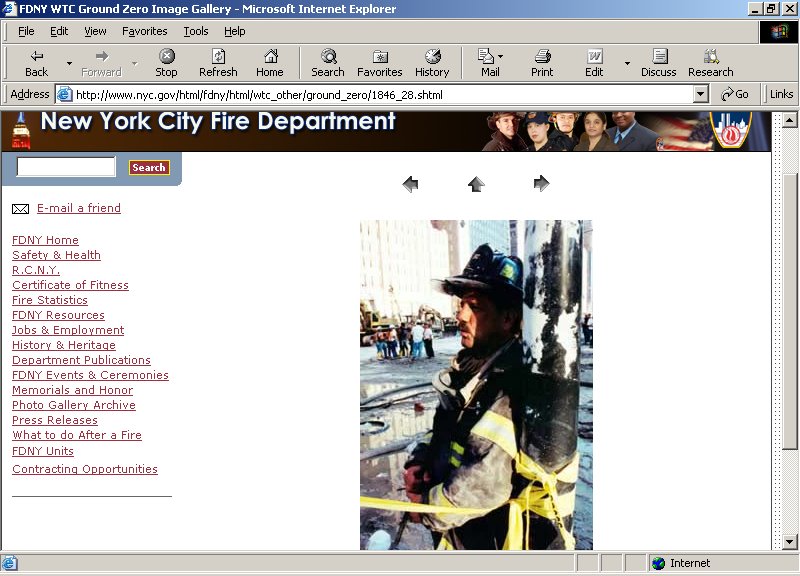Image resolution: width=800 pixels, height=576 pixels.
Task: Open the History toolbar icon
Action: tap(432, 62)
